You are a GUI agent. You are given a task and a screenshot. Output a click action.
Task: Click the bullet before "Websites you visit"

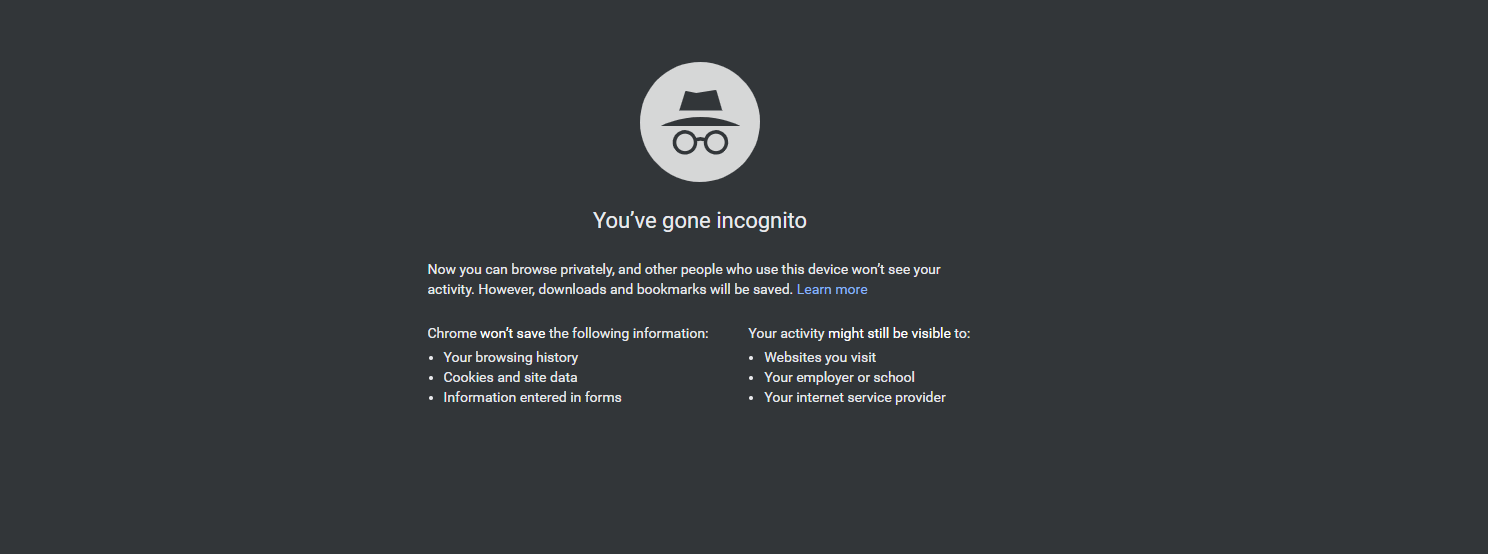tap(752, 358)
